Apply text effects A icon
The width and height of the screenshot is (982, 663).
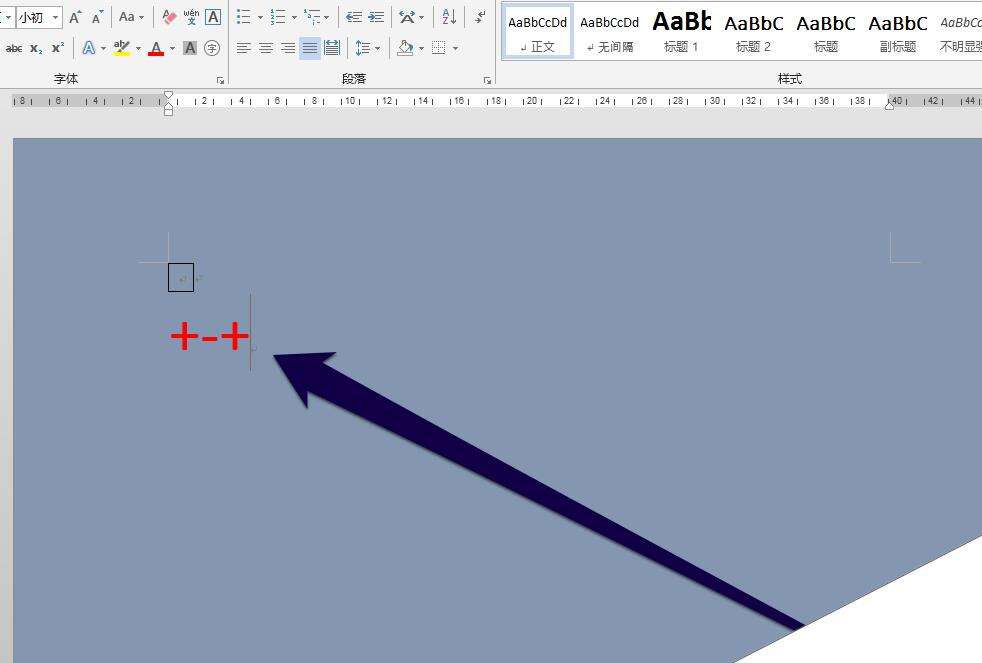[x=88, y=48]
